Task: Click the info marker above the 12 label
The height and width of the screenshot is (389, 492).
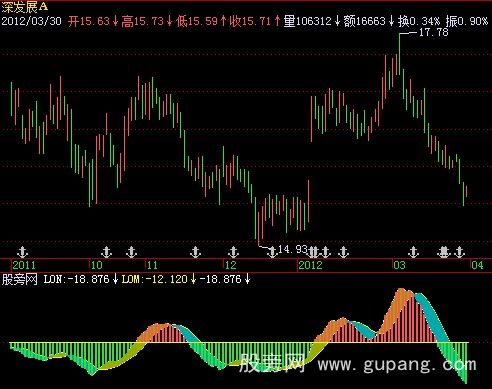Action: tap(233, 252)
